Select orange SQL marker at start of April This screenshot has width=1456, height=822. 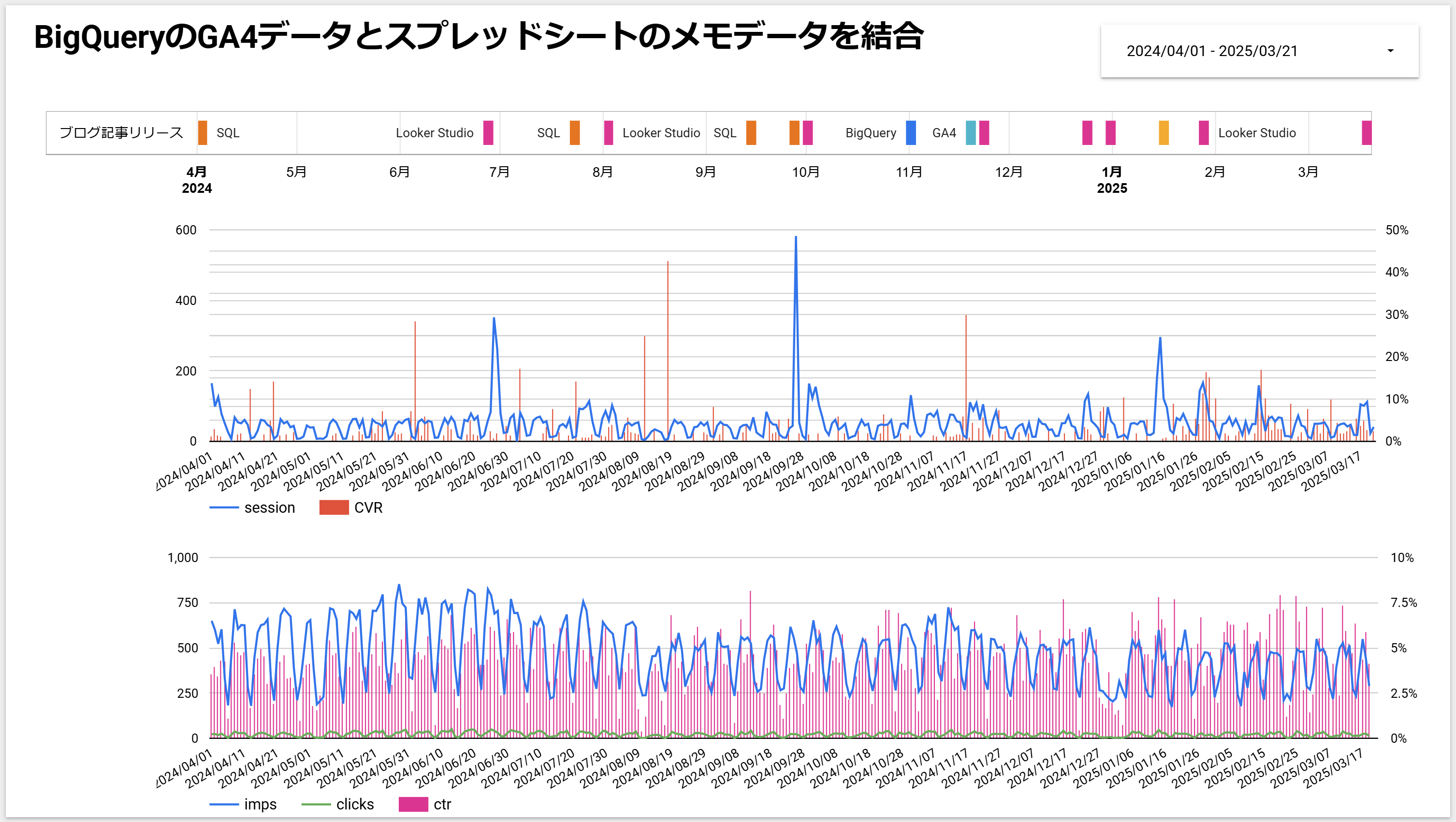pos(203,133)
